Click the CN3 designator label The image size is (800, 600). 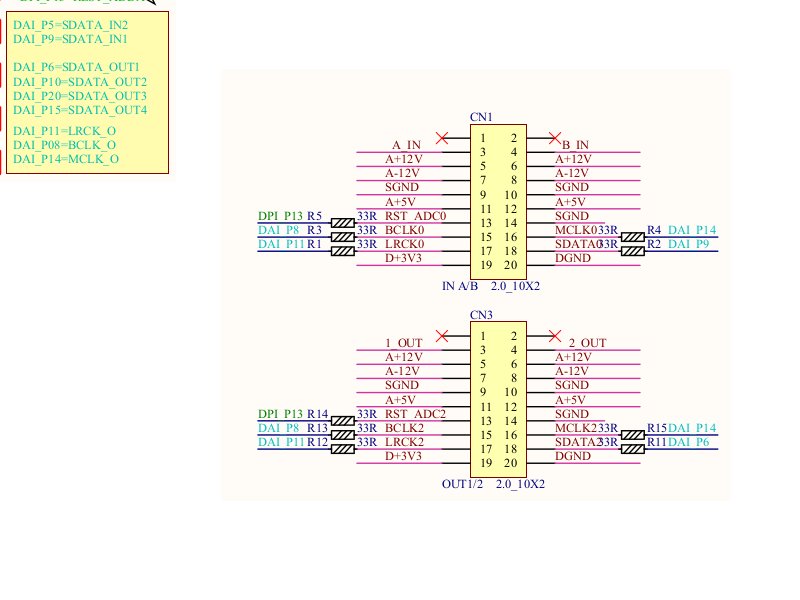pyautogui.click(x=481, y=315)
